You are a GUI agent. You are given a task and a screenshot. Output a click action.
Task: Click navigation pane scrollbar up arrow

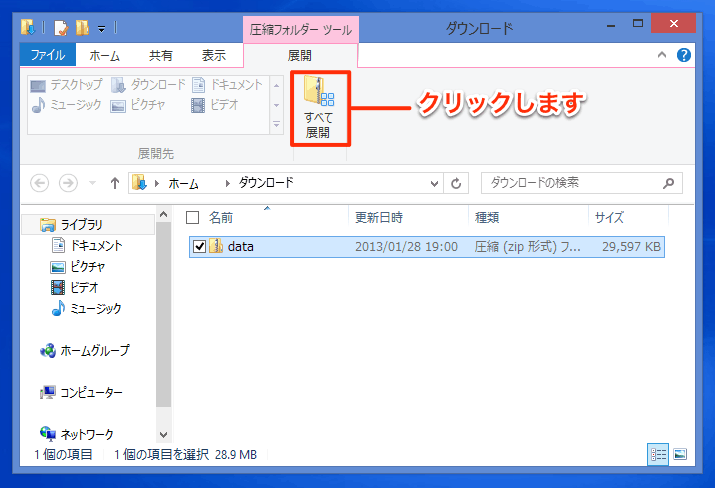coord(164,214)
